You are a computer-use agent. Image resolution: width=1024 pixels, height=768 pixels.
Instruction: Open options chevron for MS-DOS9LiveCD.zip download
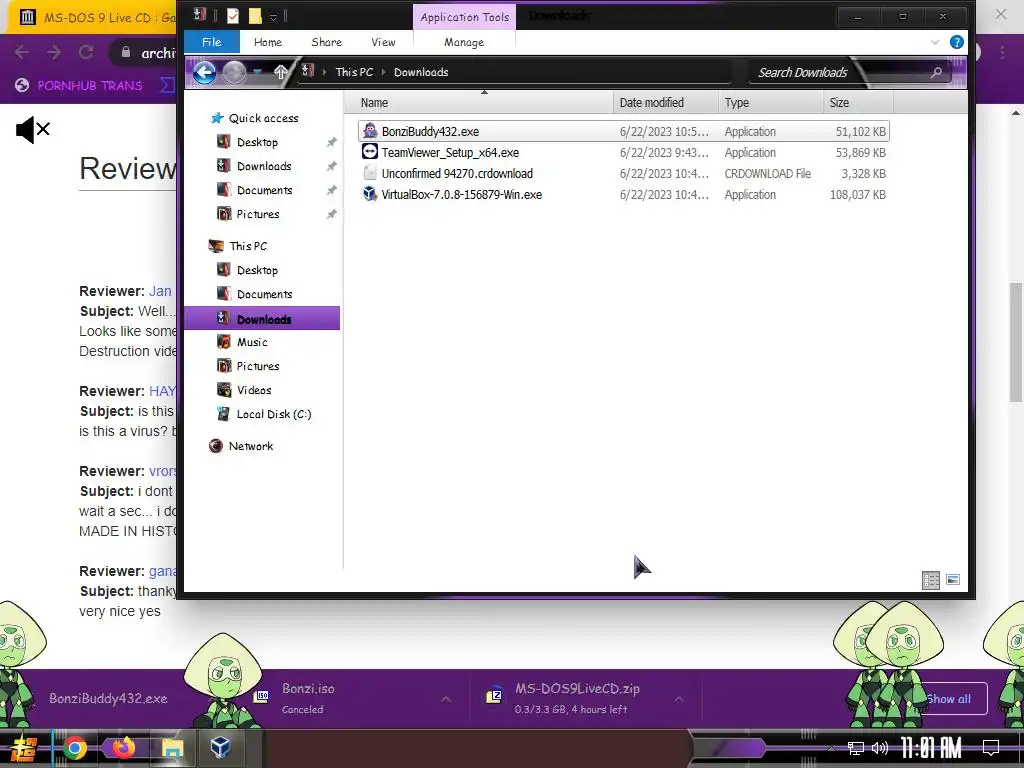click(x=679, y=699)
